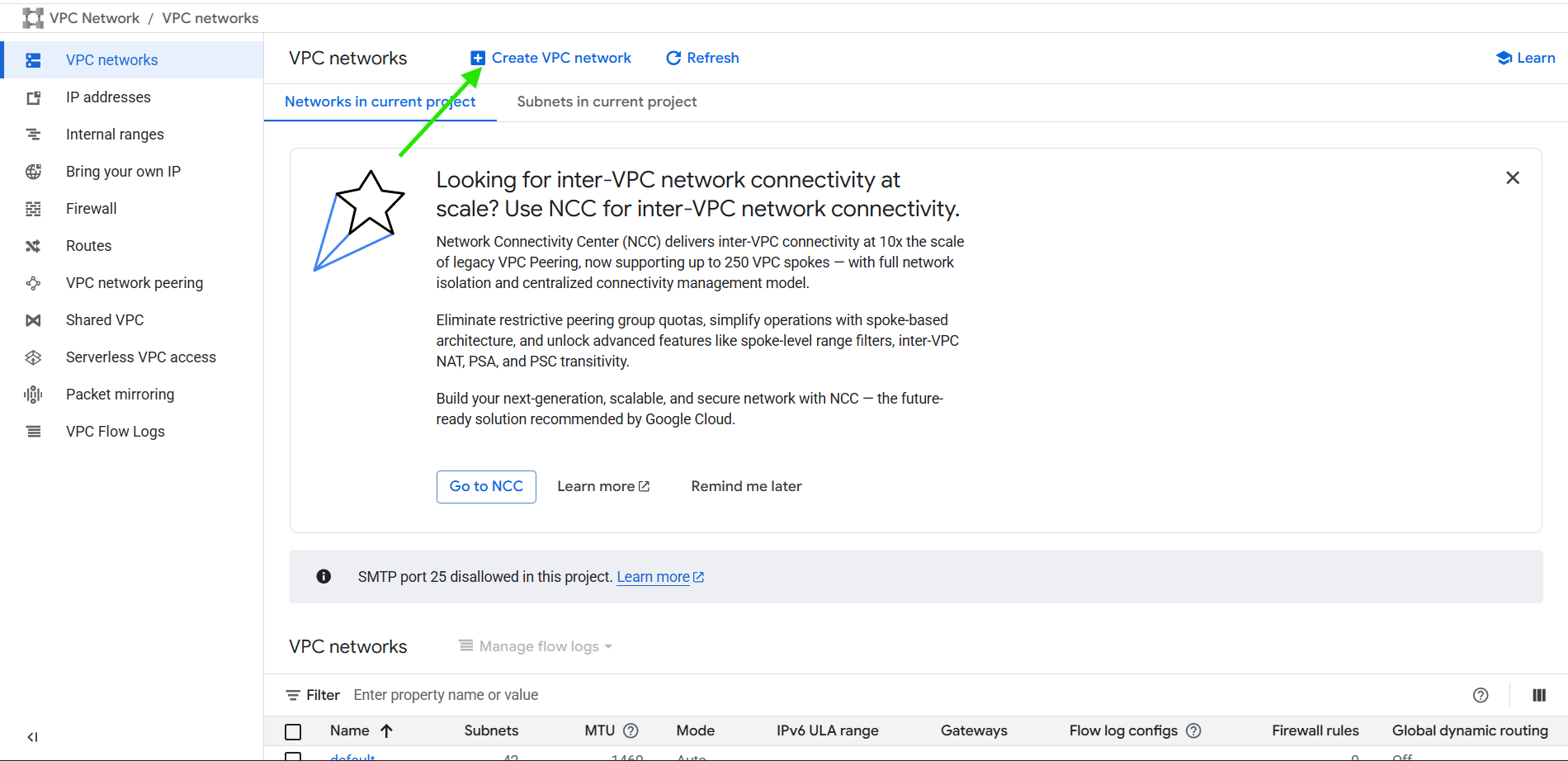
Task: Expand the Manage flow logs dropdown
Action: tap(536, 646)
